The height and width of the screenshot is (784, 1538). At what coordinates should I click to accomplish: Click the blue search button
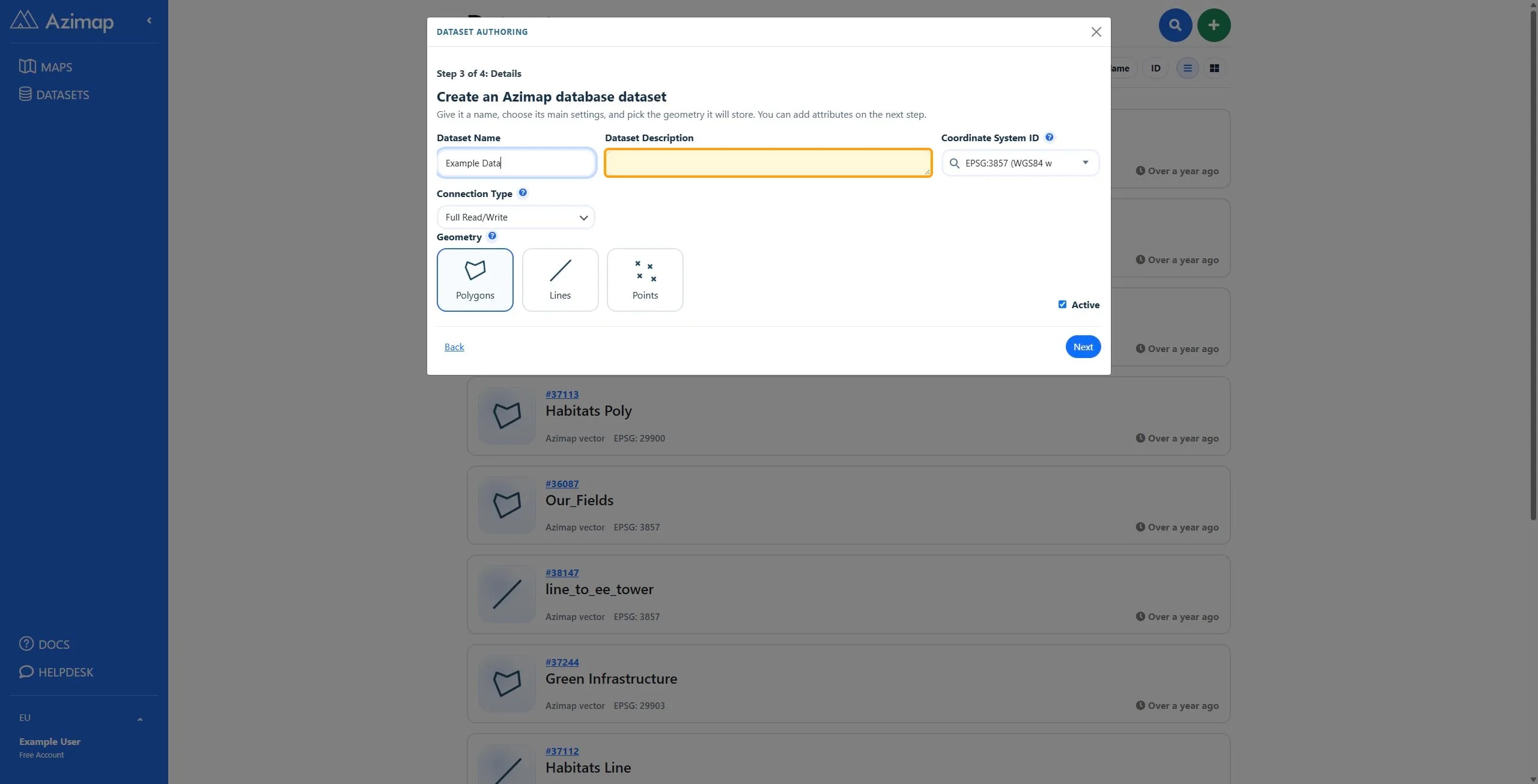click(x=1175, y=25)
